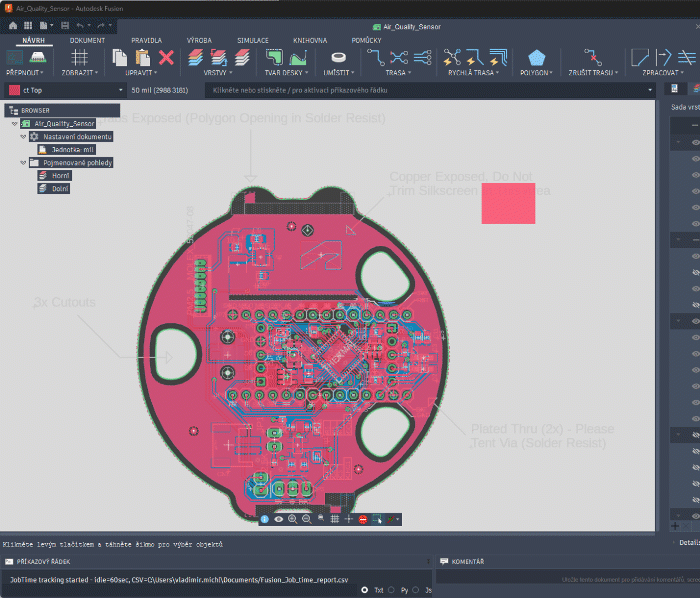Toggle grid icon in bottom canvas toolbar
The image size is (700, 598).
point(335,519)
